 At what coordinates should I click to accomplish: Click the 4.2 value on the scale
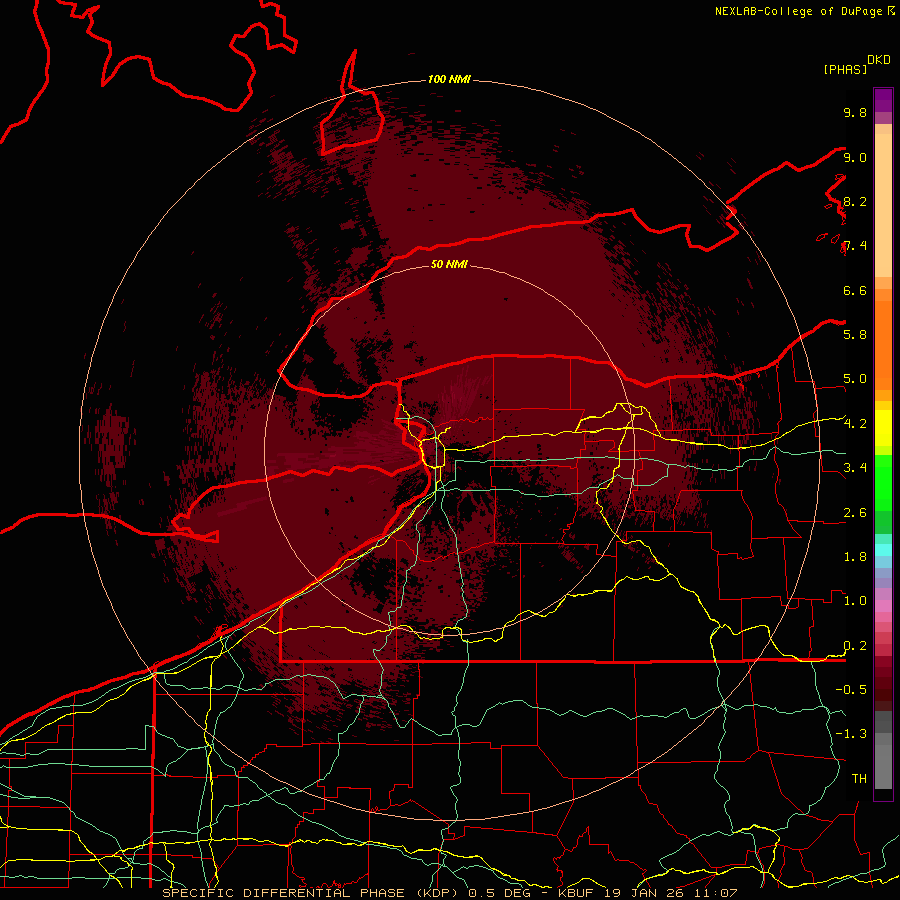[854, 424]
